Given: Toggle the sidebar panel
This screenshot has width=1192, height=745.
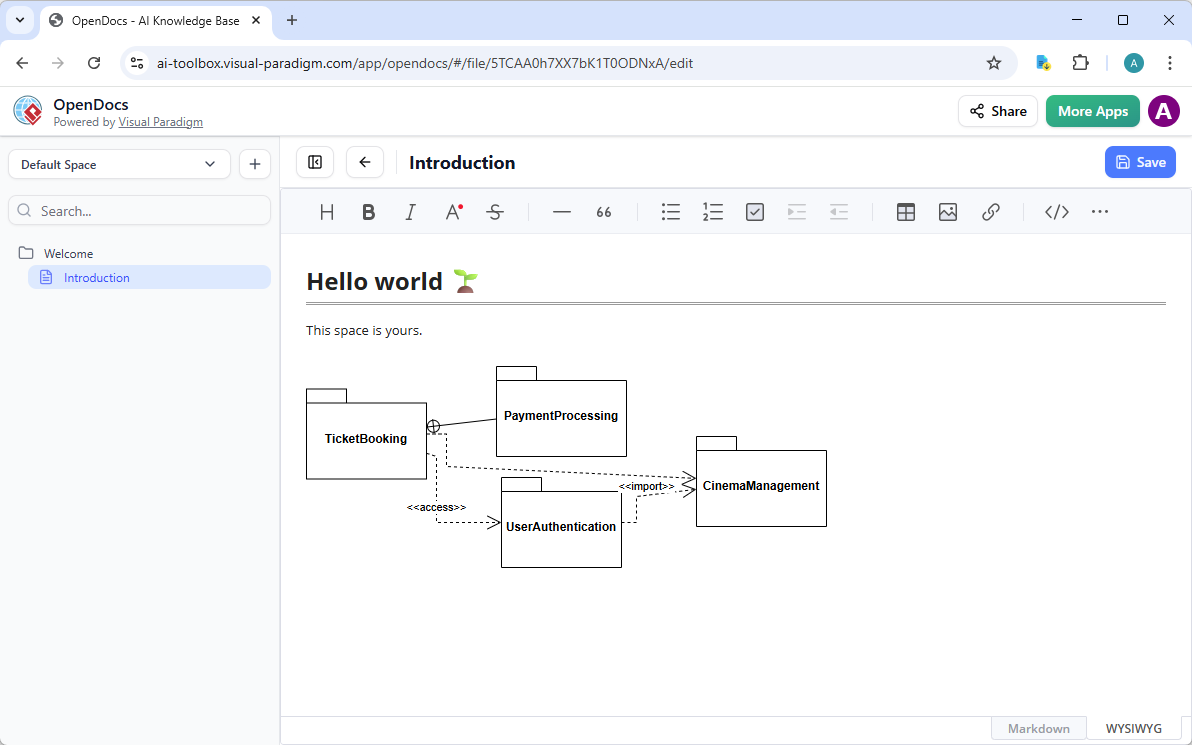Looking at the screenshot, I should [314, 161].
